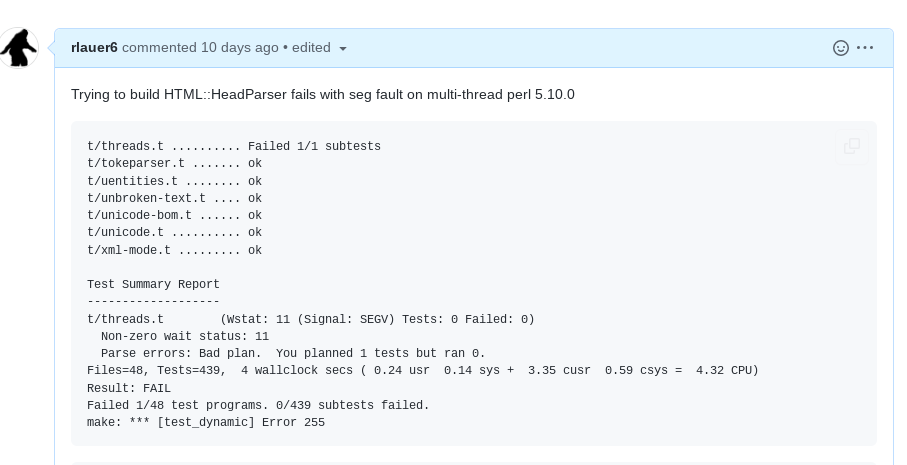The image size is (907, 465).
Task: Click the 't/threads.t Failed 1/1 subtests' line
Action: (x=234, y=146)
